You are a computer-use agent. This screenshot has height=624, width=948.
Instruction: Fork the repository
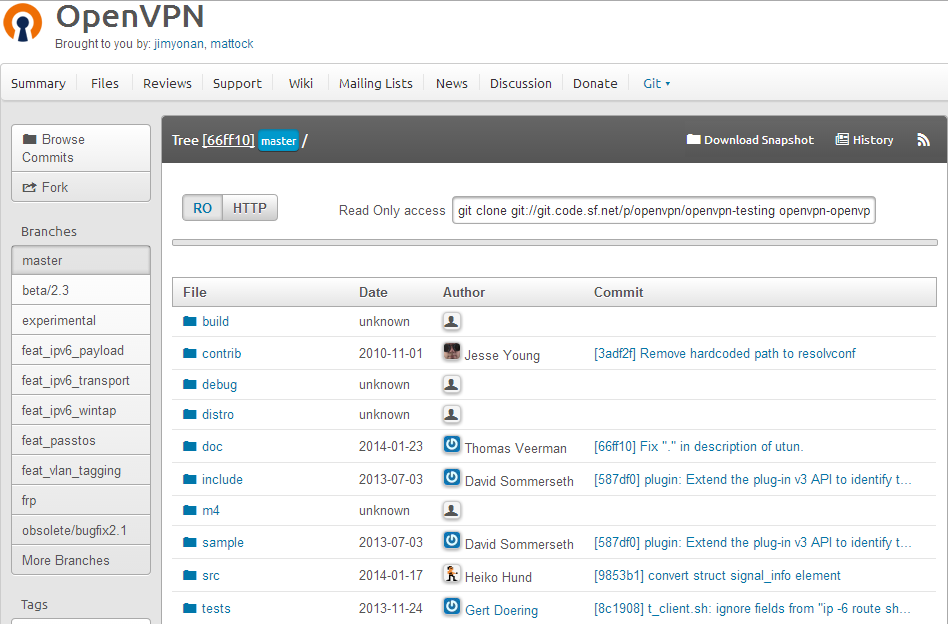[x=81, y=187]
